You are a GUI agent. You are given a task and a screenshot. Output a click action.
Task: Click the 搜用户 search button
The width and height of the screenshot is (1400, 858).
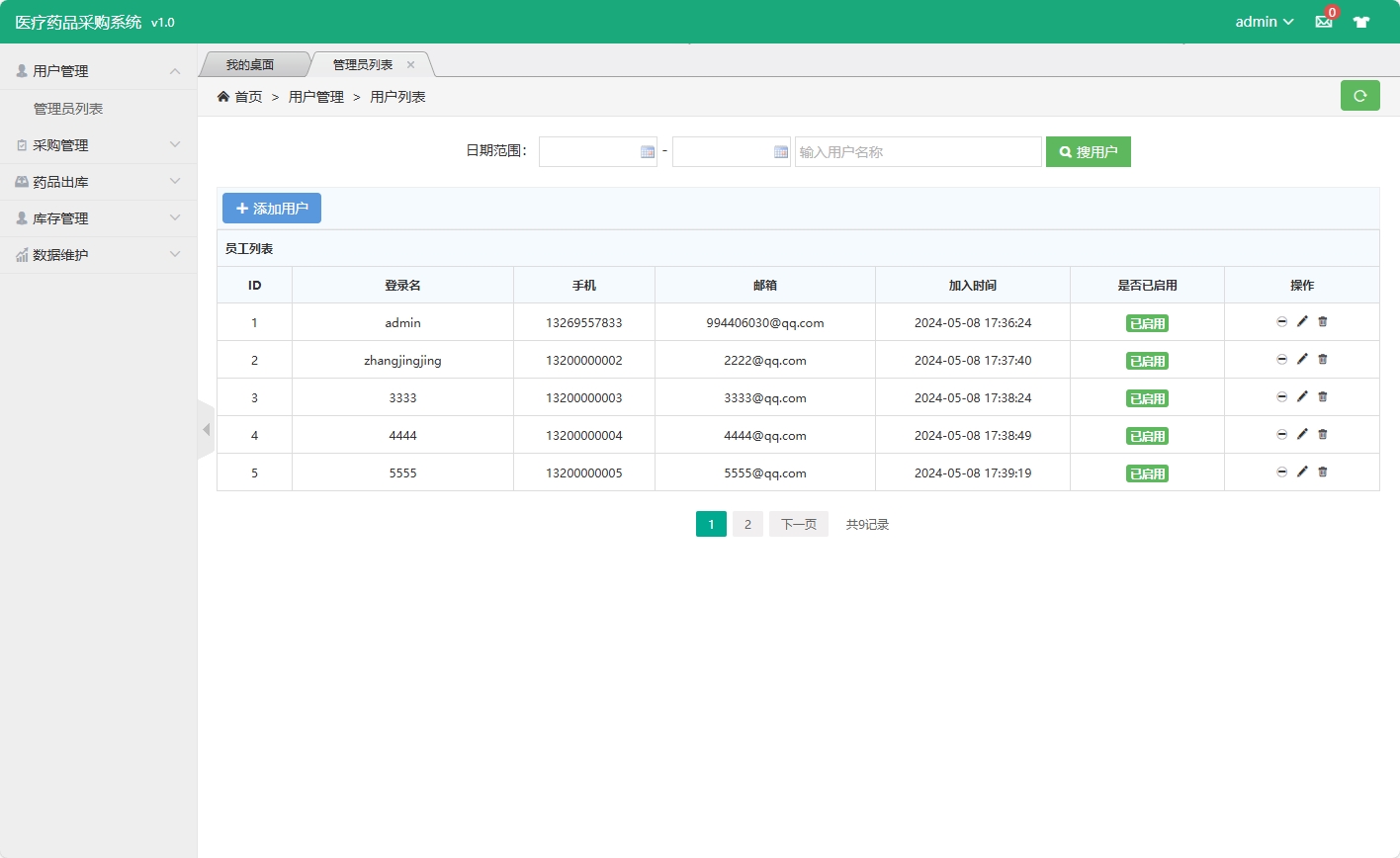pos(1088,151)
